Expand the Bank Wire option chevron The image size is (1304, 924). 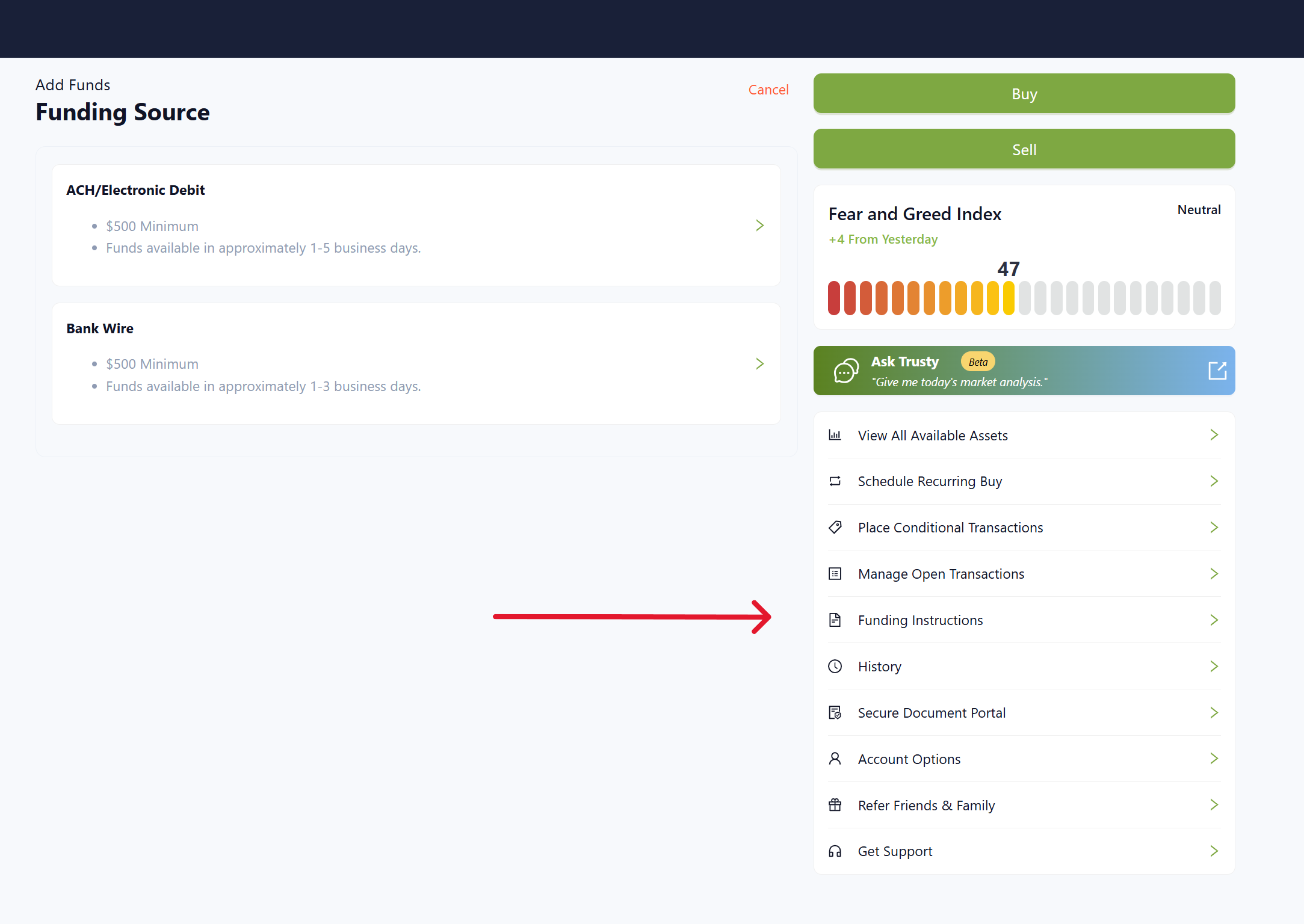(x=759, y=364)
